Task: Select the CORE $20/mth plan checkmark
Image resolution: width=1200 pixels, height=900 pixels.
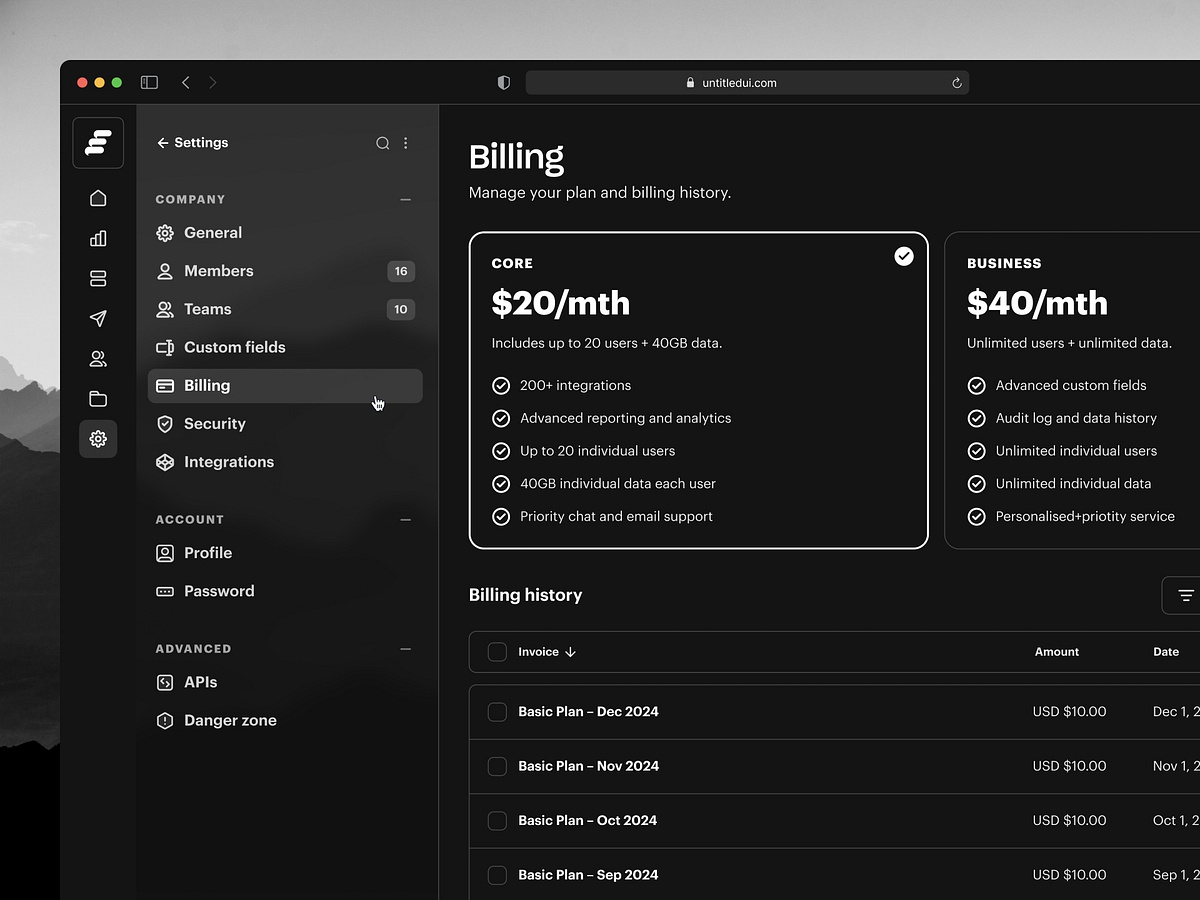Action: coord(903,256)
